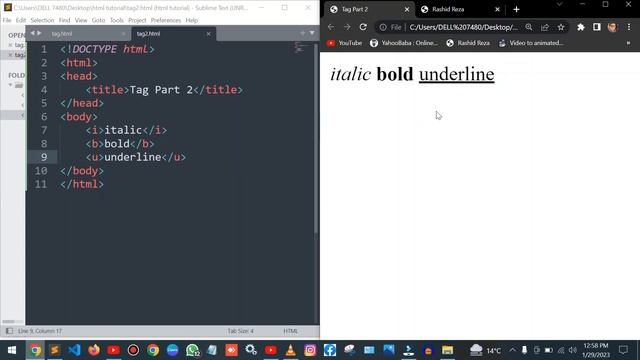This screenshot has height=360, width=640.
Task: Switch to Rashid Reza browser tab
Action: (448, 9)
